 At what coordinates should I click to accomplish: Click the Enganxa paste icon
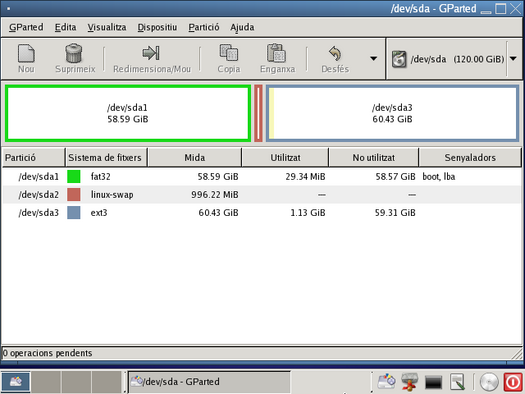click(x=277, y=53)
